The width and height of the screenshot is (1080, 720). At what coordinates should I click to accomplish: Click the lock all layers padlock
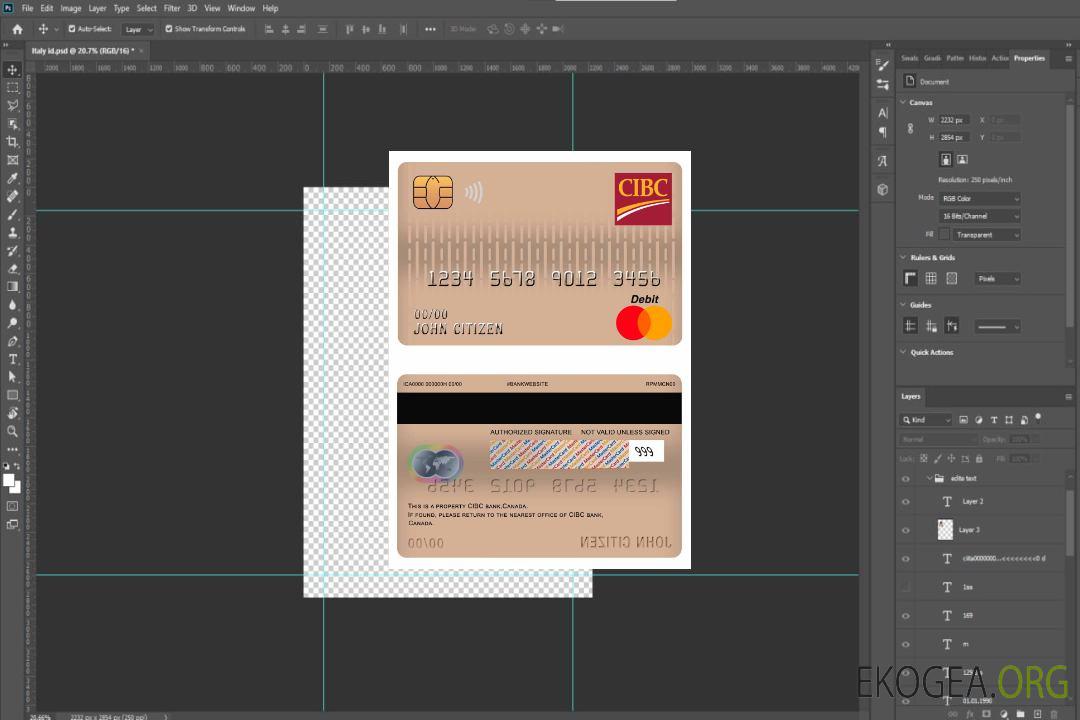(979, 458)
